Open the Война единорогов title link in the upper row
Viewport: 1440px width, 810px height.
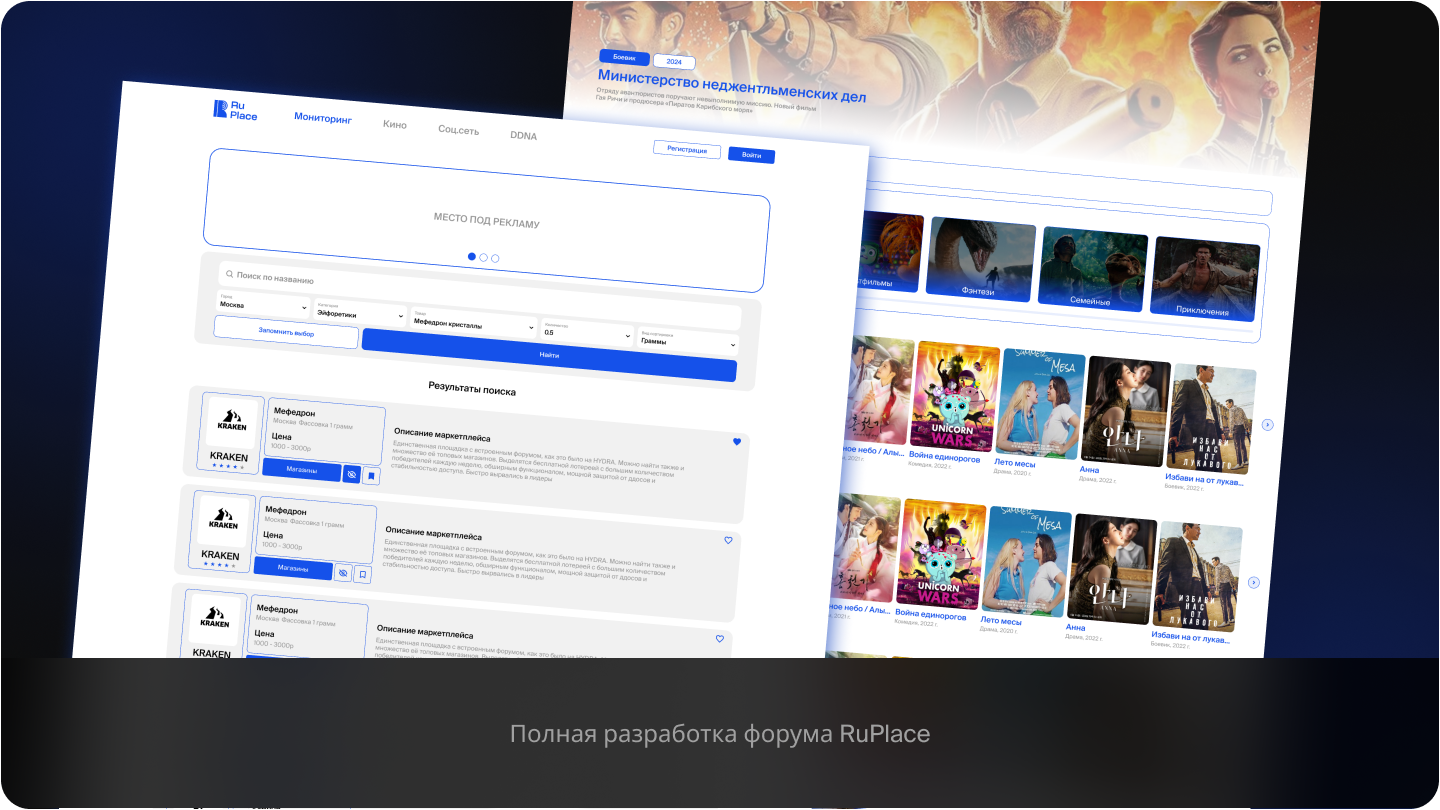(x=944, y=457)
